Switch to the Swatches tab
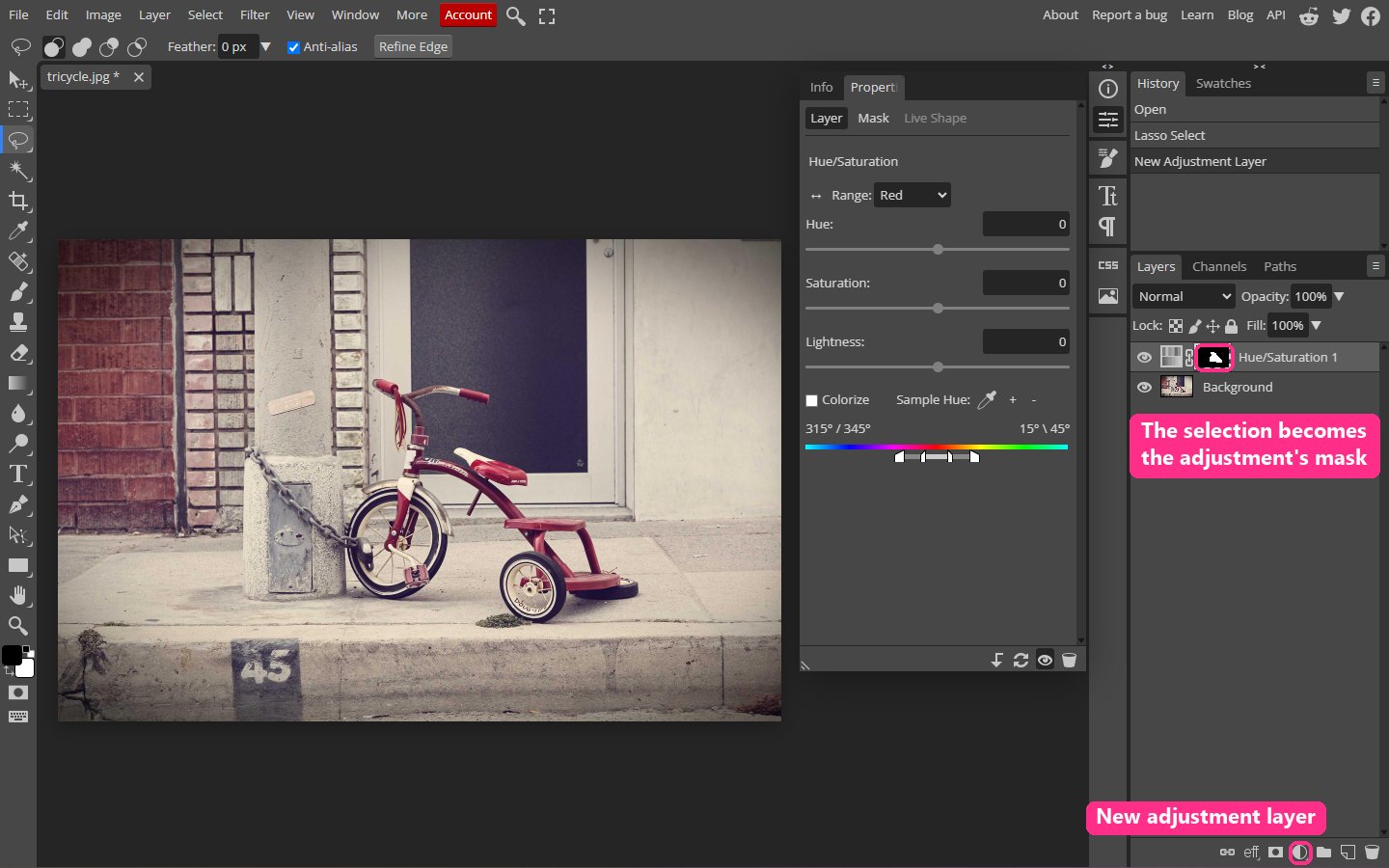Image resolution: width=1389 pixels, height=868 pixels. [1223, 83]
